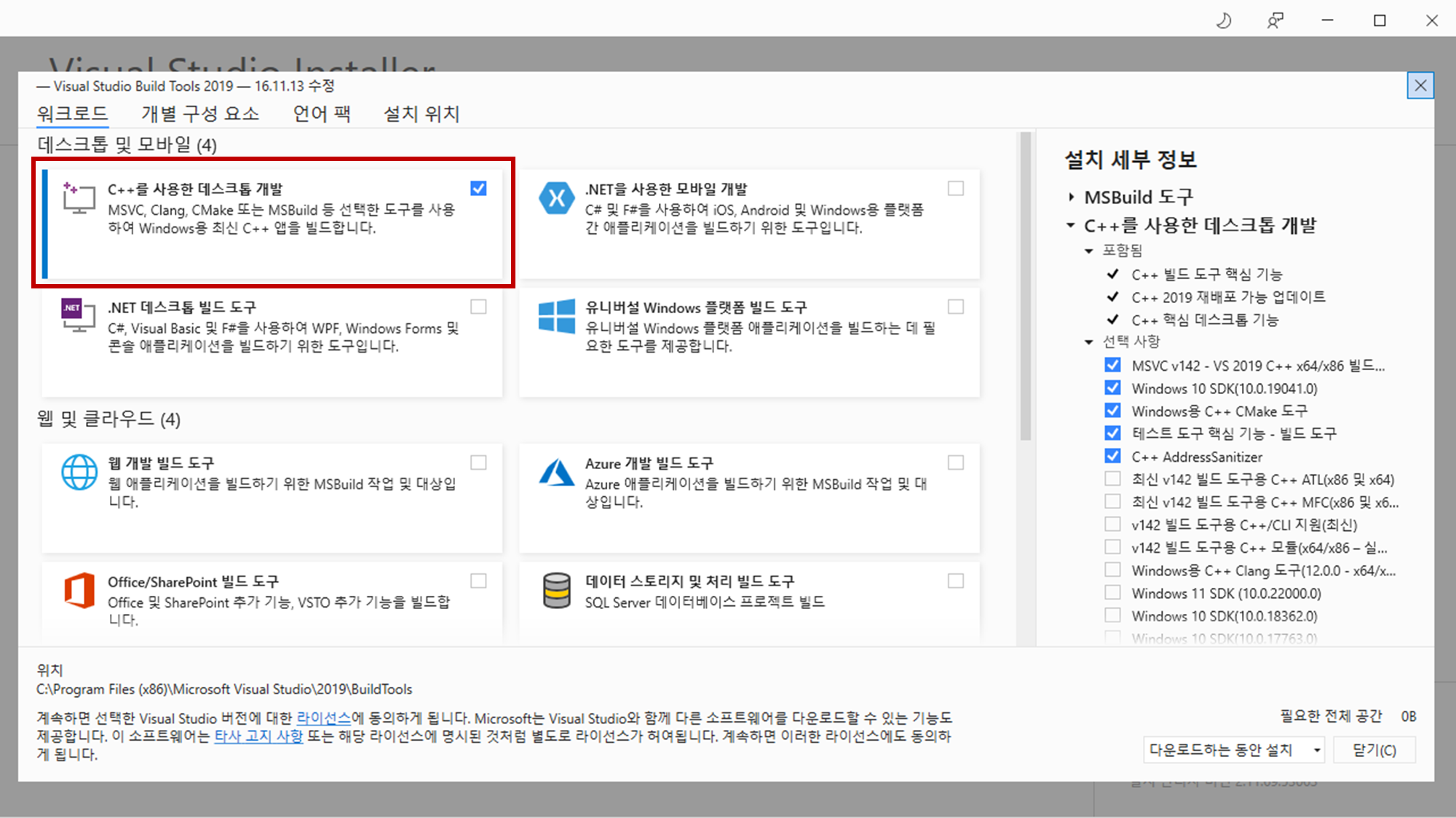Viewport: 1456px width, 818px height.
Task: Open the 라이선스 license link
Action: pos(323,718)
